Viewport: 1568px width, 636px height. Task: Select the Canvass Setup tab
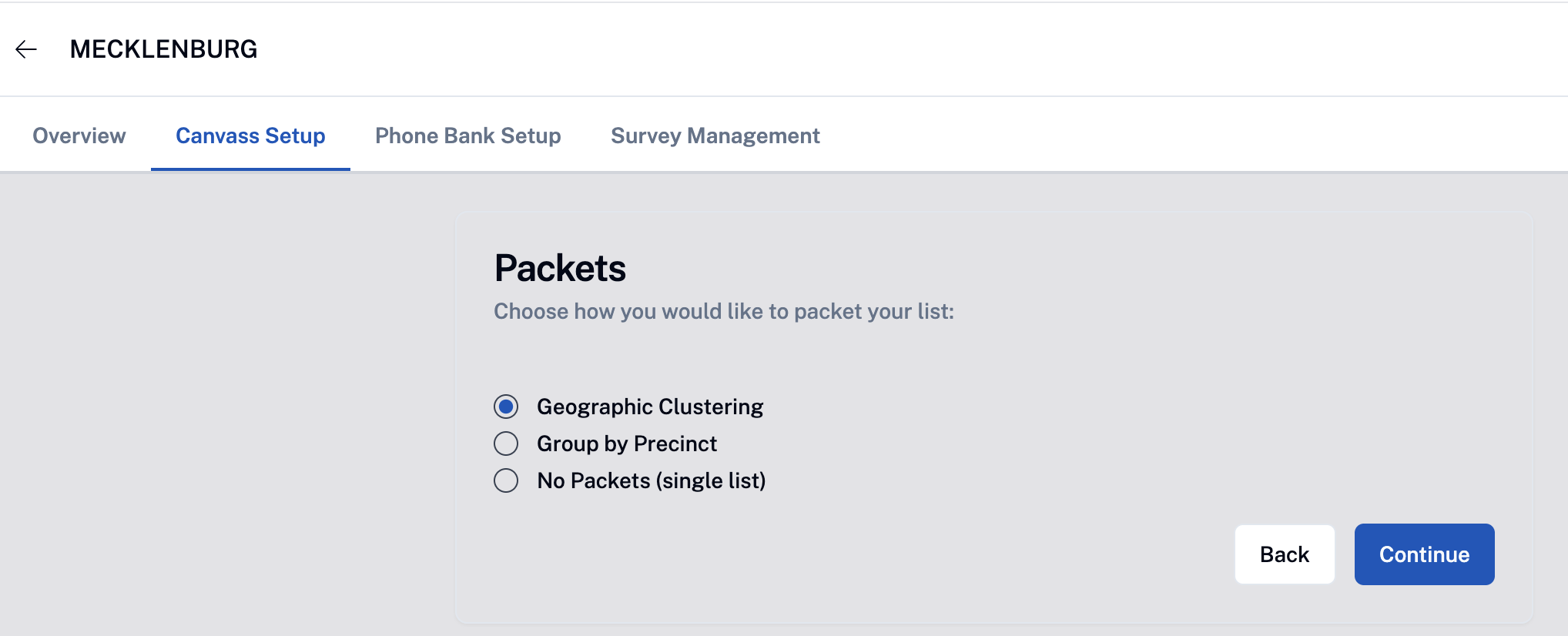click(x=250, y=136)
